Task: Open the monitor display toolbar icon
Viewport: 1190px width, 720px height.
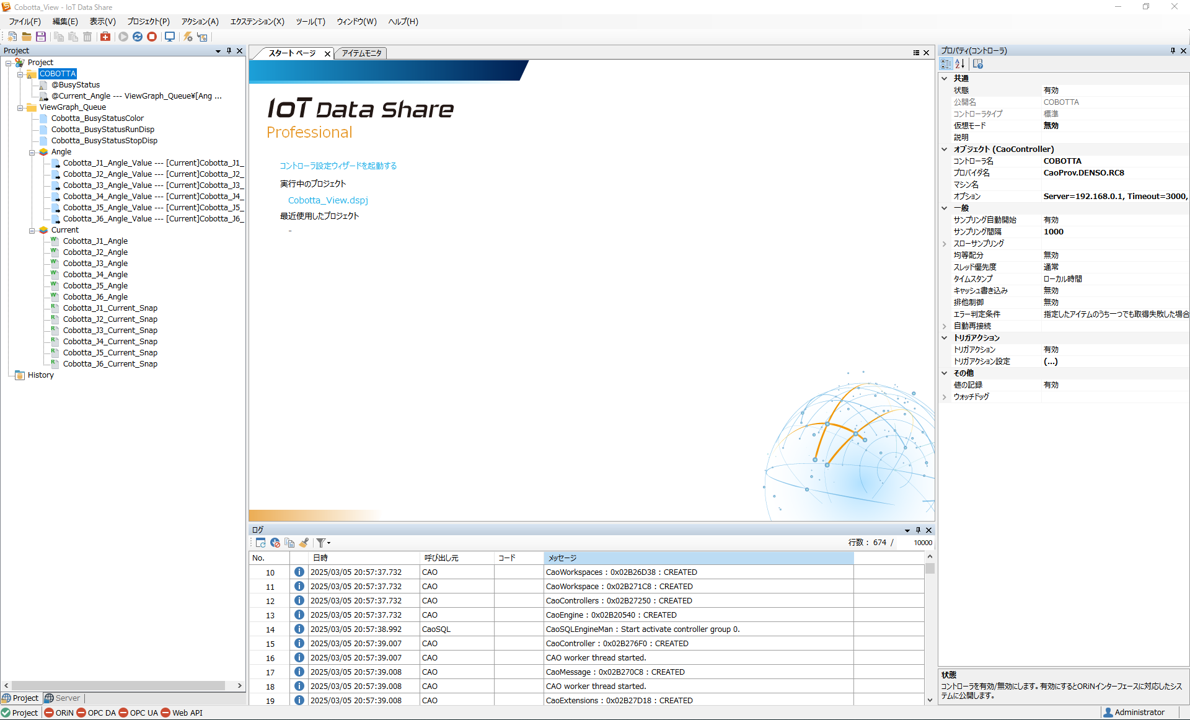Action: tap(171, 37)
